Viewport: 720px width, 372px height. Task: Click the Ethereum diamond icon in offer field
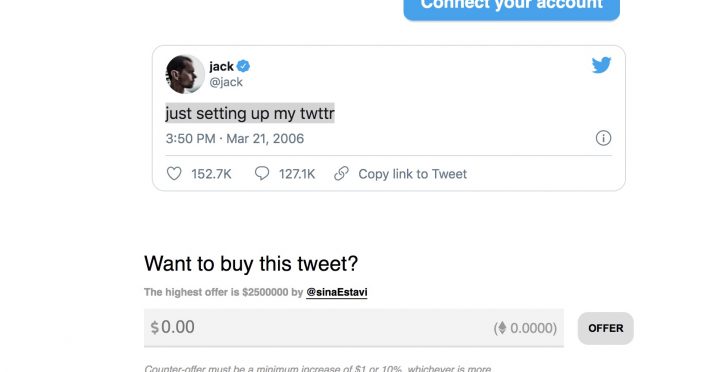click(502, 327)
